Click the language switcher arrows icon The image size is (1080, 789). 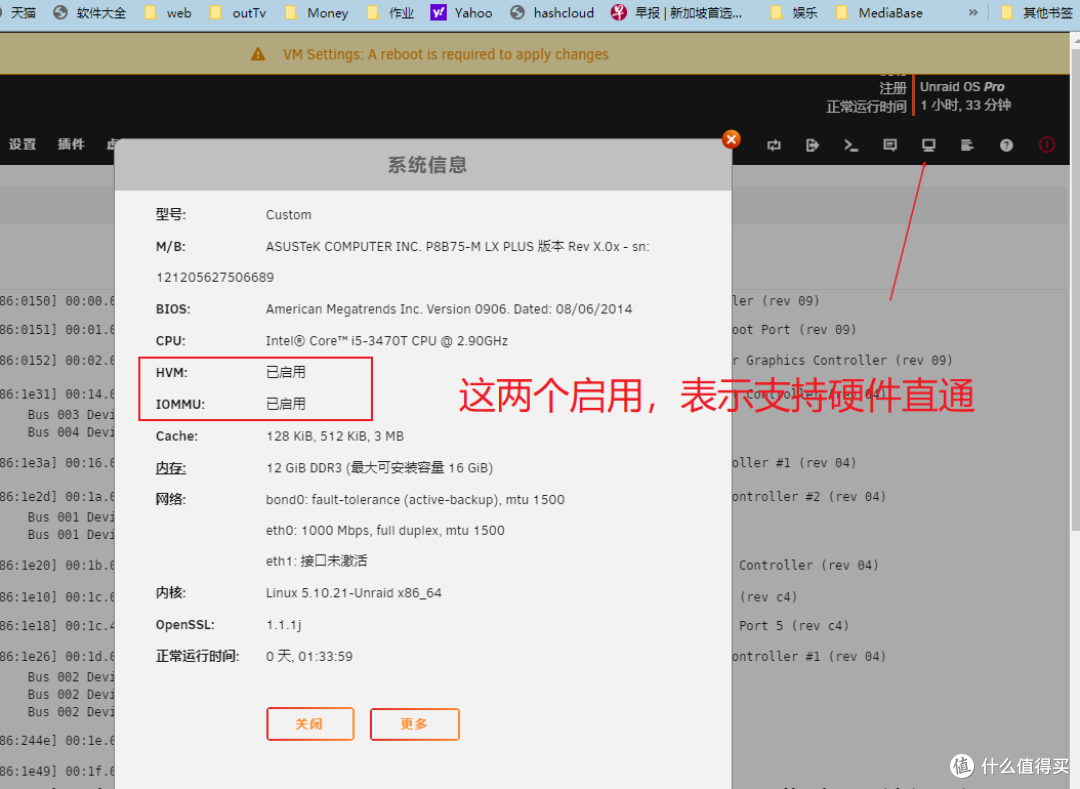[774, 145]
